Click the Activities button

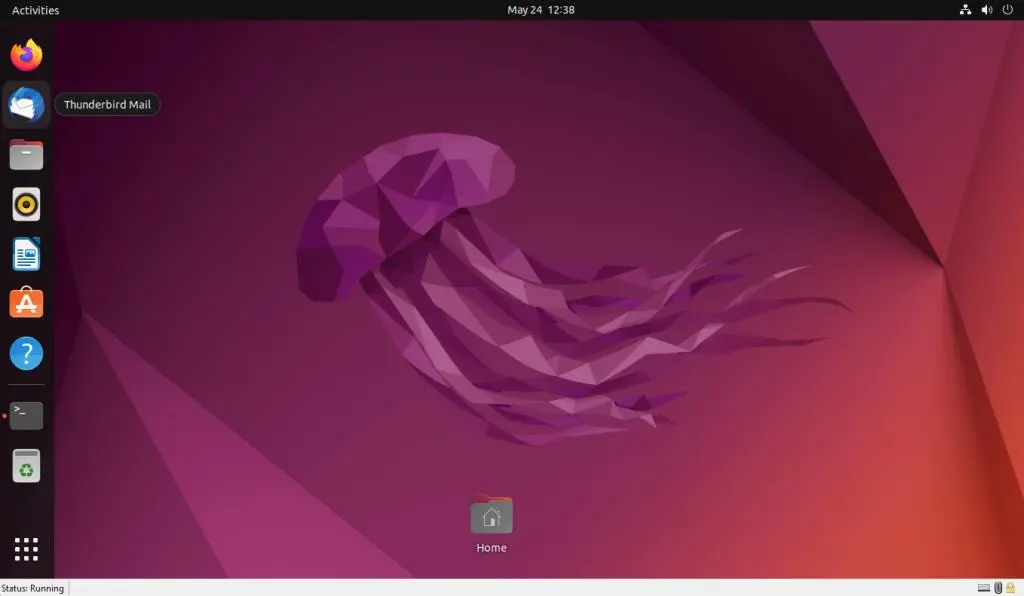point(35,10)
